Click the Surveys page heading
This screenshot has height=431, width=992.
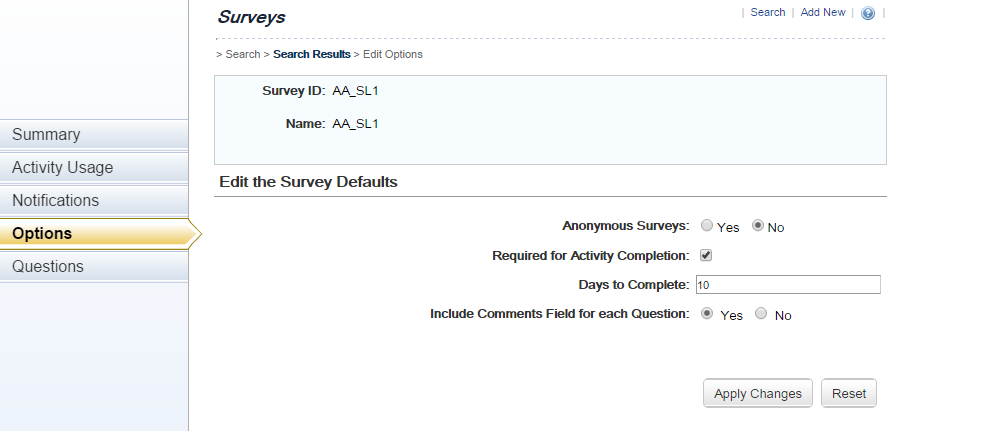(x=251, y=17)
